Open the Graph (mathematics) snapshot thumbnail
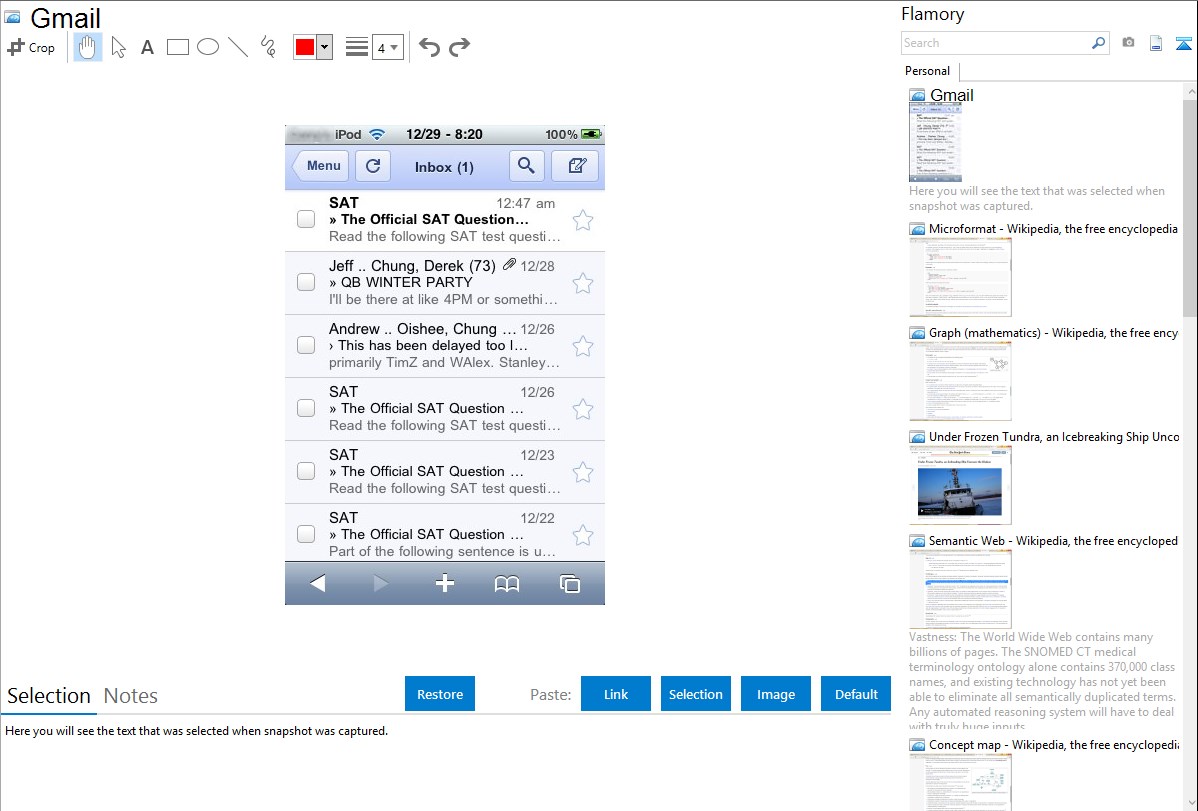 [960, 381]
